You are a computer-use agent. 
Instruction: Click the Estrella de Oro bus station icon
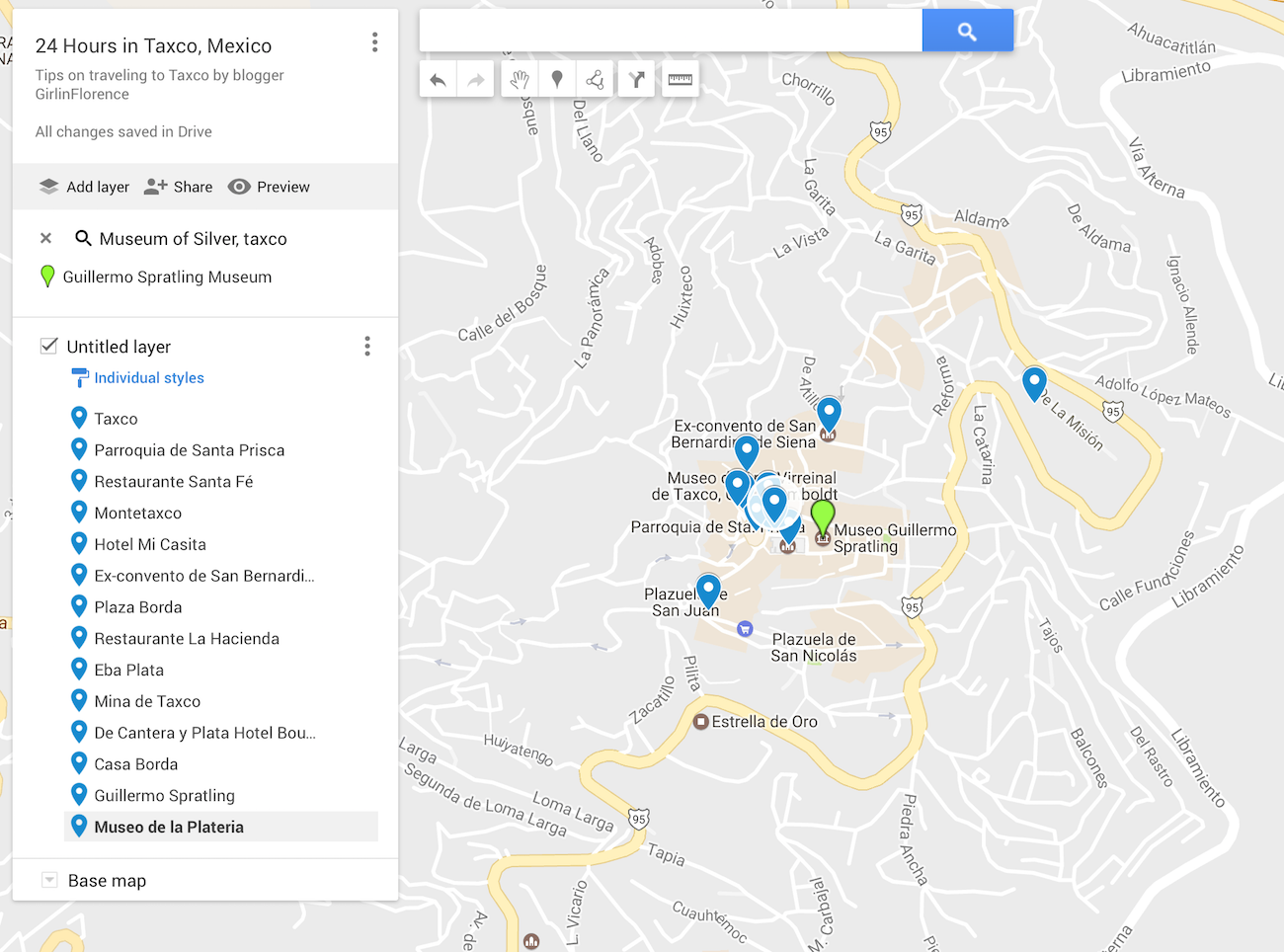tap(700, 722)
